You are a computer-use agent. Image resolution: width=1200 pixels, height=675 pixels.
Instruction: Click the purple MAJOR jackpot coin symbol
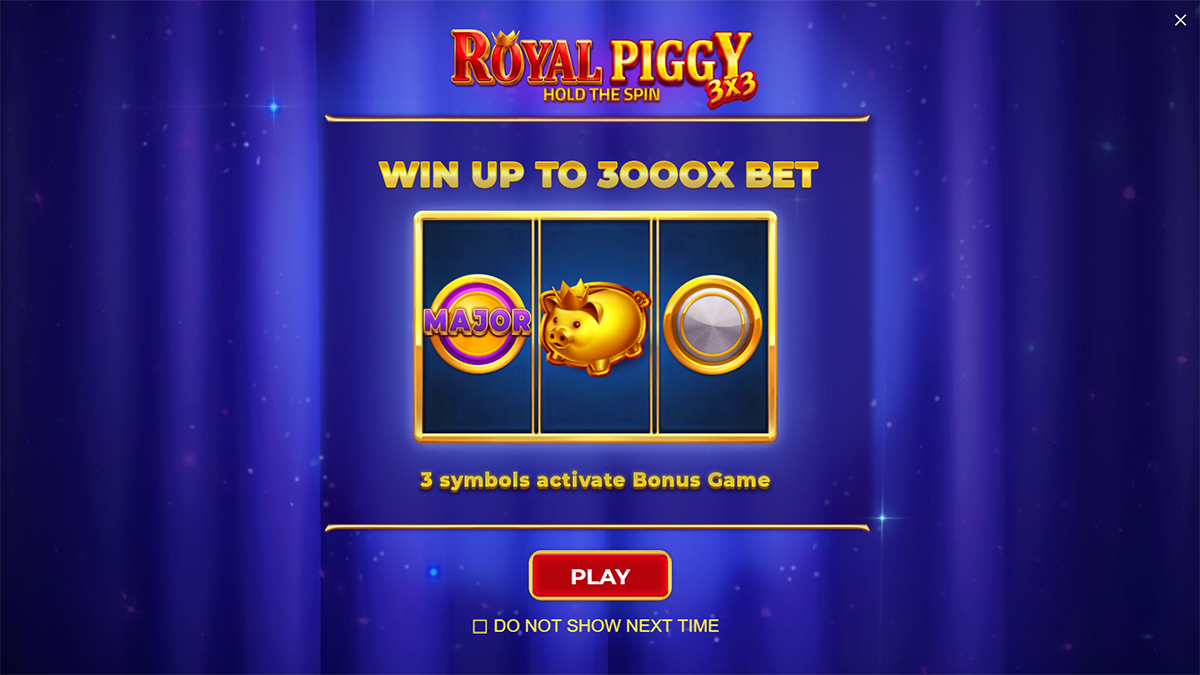click(x=478, y=324)
